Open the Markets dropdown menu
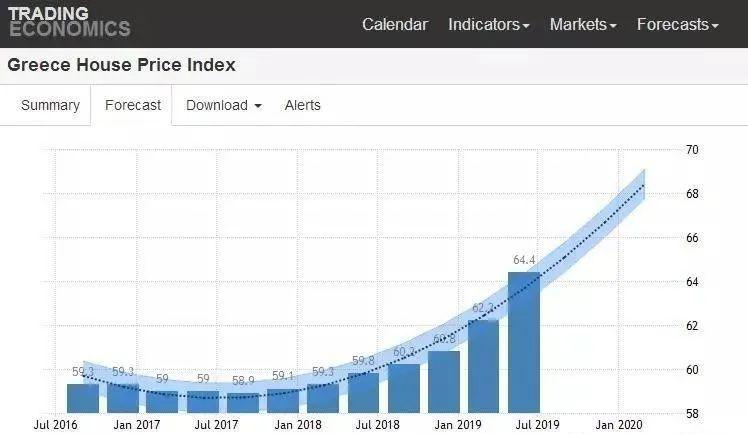Screen dimensions: 748x434 (x=583, y=24)
